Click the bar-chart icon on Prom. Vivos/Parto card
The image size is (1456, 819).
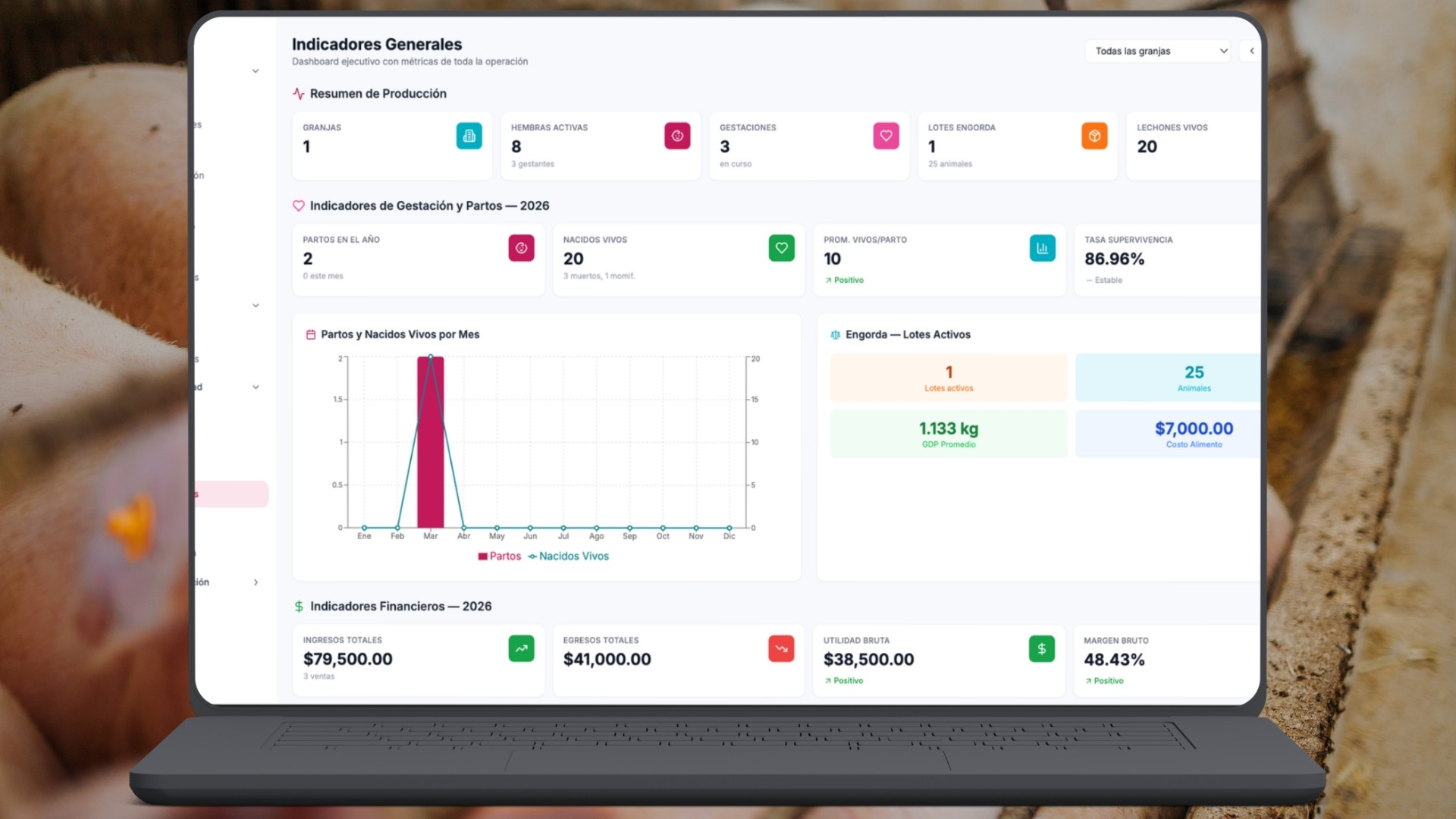(x=1042, y=248)
